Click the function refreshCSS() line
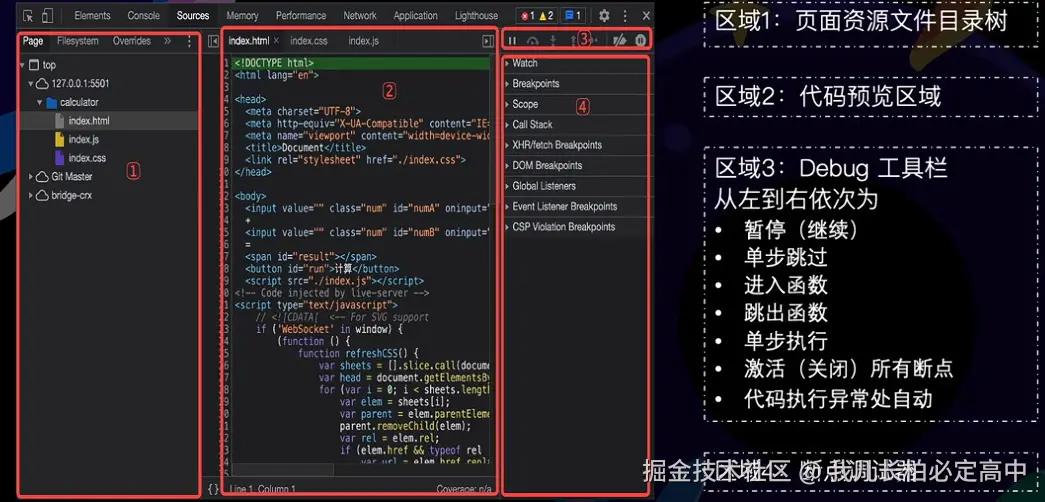 357,353
